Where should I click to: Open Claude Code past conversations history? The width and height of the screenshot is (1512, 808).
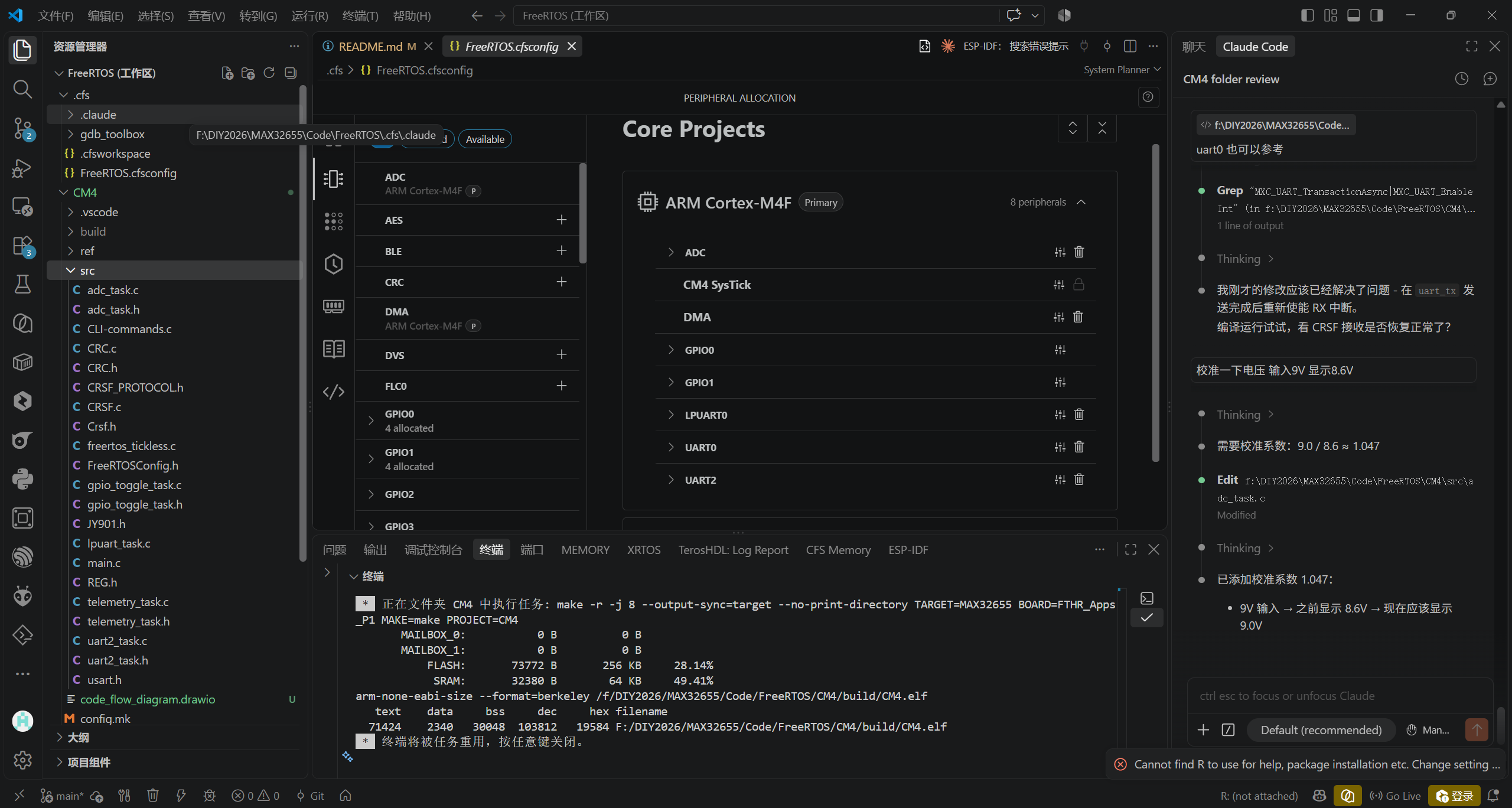[1462, 79]
